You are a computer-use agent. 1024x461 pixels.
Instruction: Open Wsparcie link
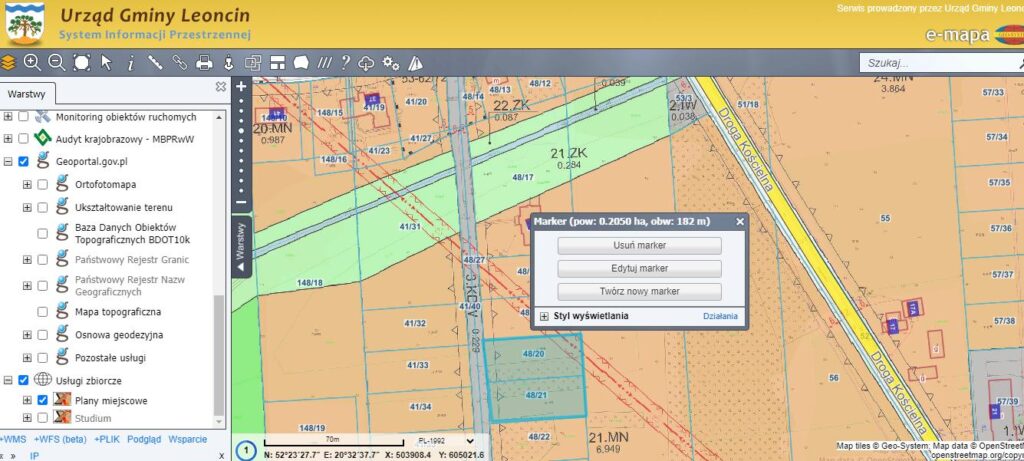click(188, 439)
